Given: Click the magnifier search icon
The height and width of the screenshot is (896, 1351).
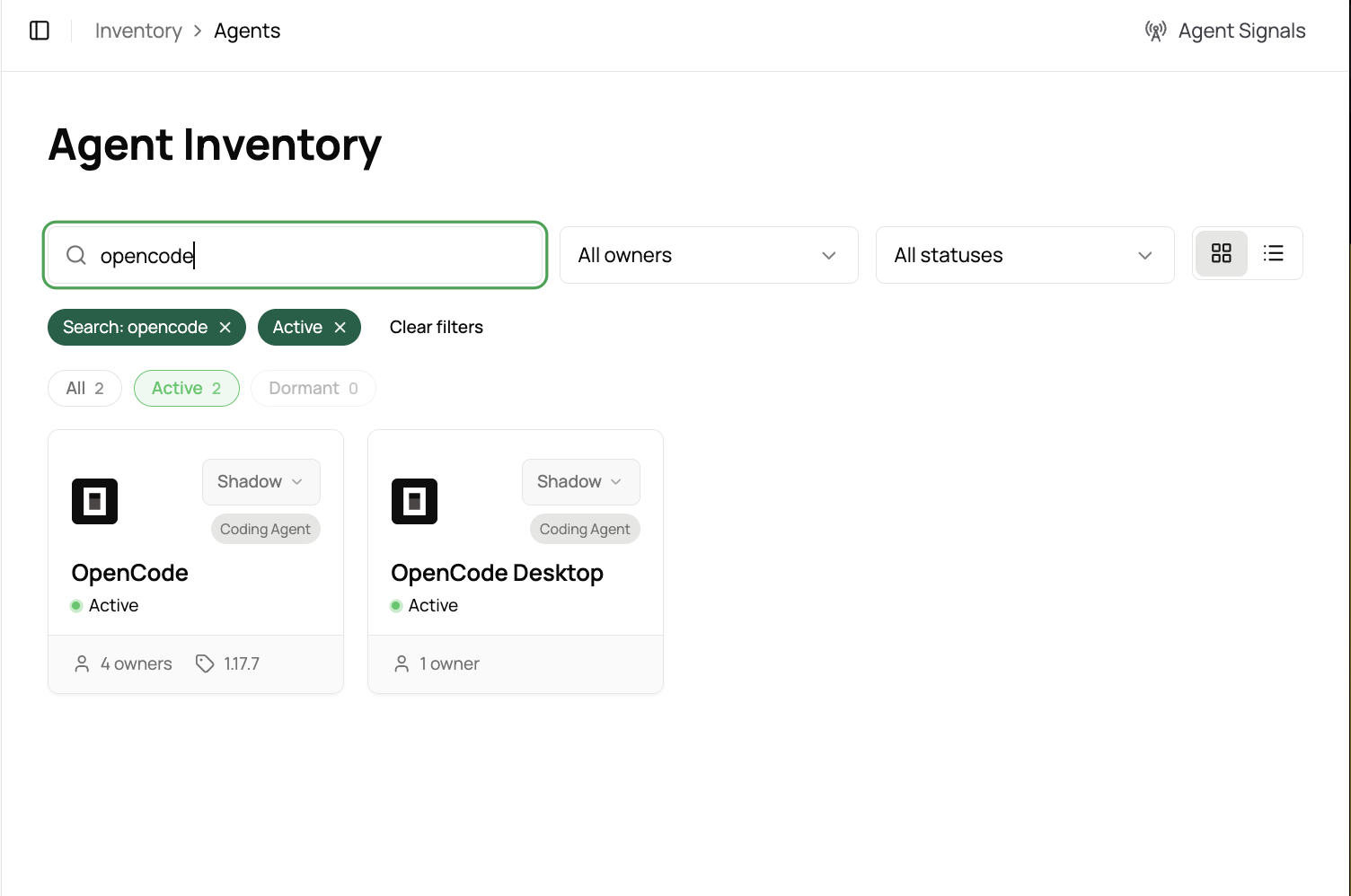Looking at the screenshot, I should (x=76, y=255).
